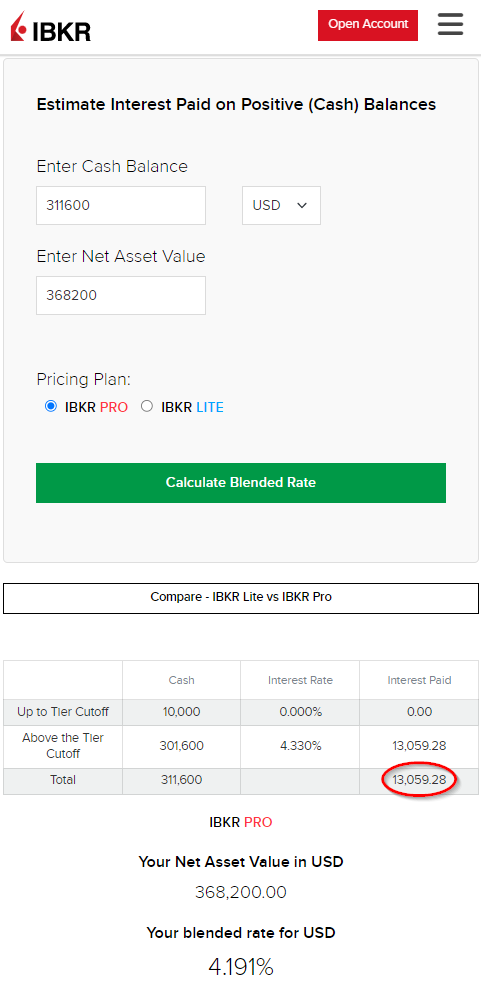Select the IBKR PRO radio button
This screenshot has width=481, height=986.
click(x=51, y=406)
